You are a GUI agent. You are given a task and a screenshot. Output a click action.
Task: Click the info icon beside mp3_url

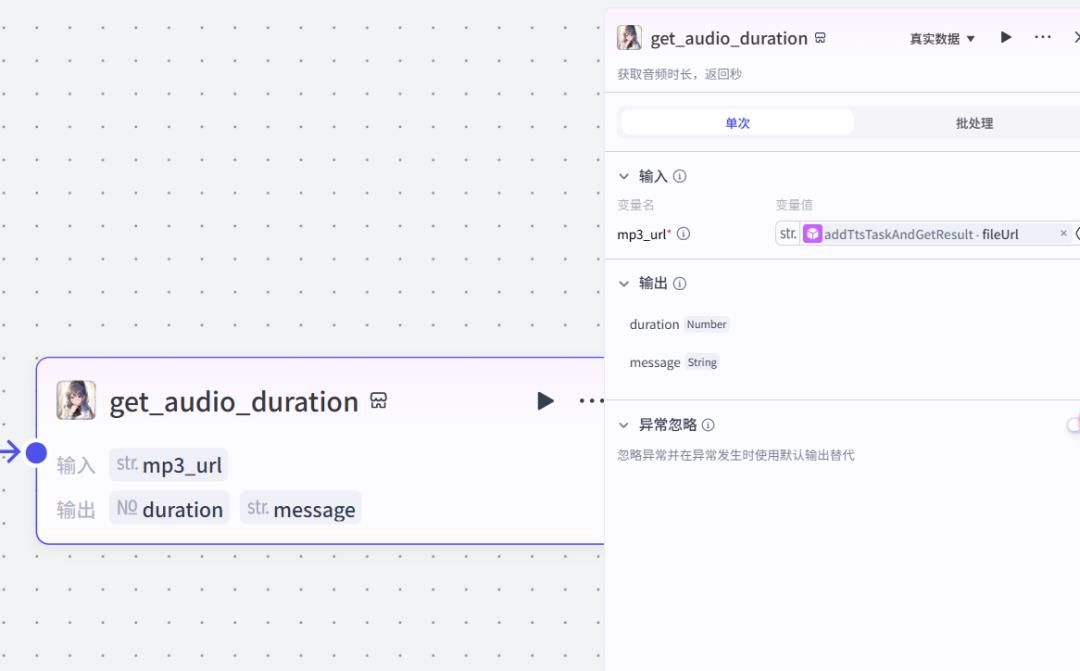click(686, 233)
